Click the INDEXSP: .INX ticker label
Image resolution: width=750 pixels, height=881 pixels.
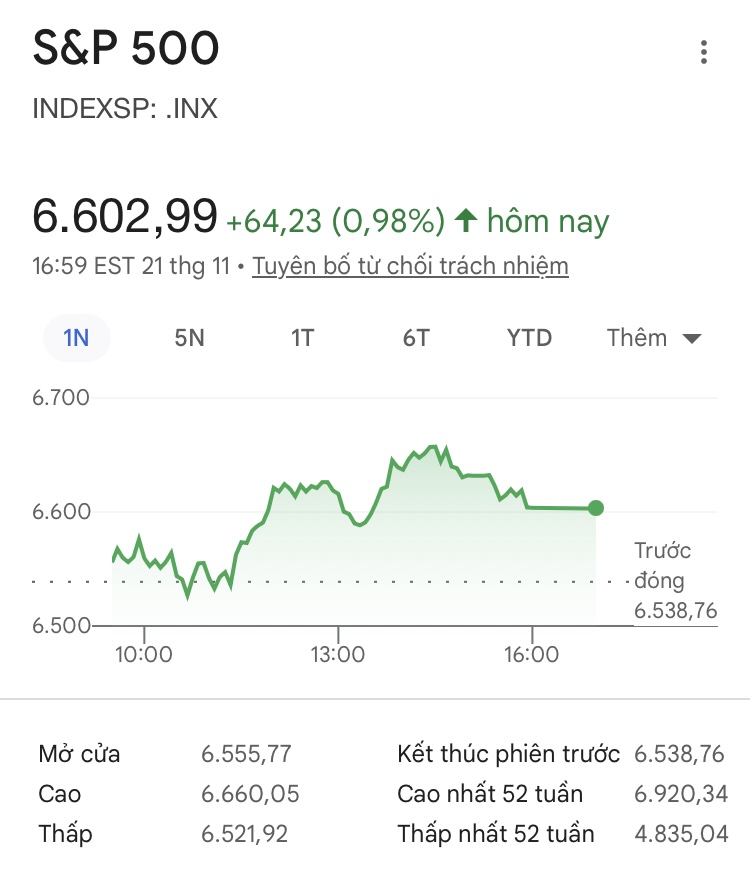(x=125, y=108)
